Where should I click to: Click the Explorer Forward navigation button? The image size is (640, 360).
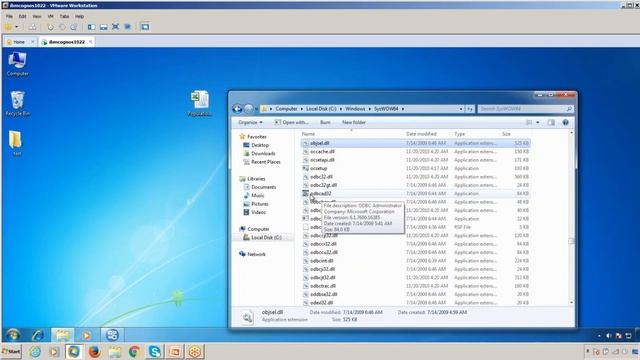pyautogui.click(x=249, y=109)
